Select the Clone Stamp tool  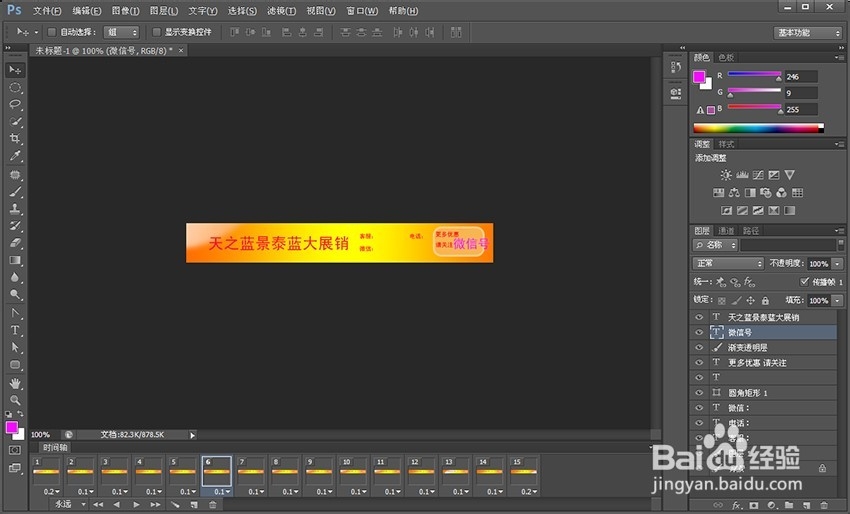pyautogui.click(x=15, y=209)
